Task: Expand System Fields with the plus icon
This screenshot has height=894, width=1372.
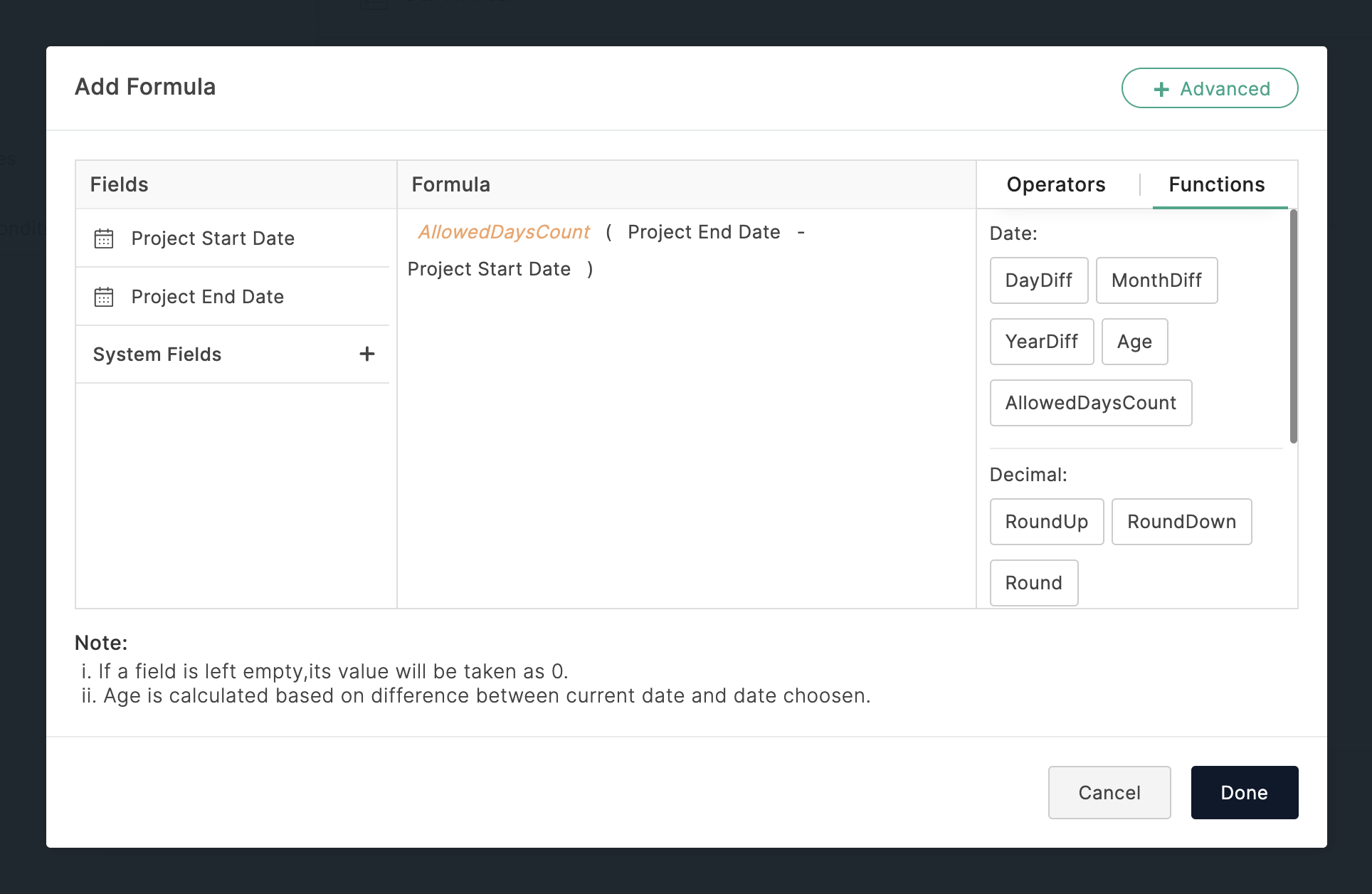Action: tap(367, 354)
